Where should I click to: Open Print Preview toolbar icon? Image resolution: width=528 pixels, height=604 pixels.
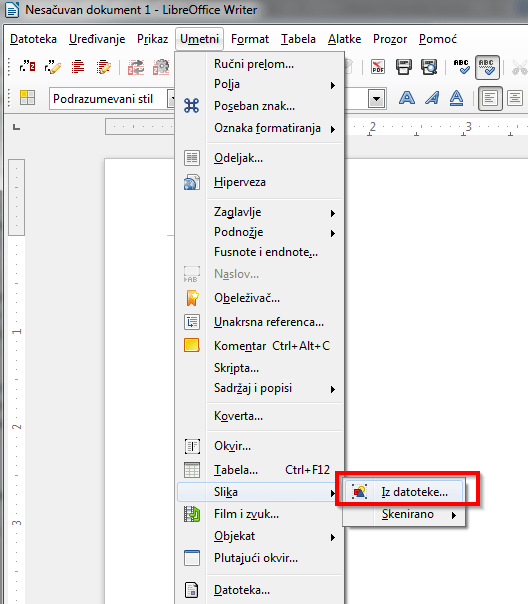429,67
